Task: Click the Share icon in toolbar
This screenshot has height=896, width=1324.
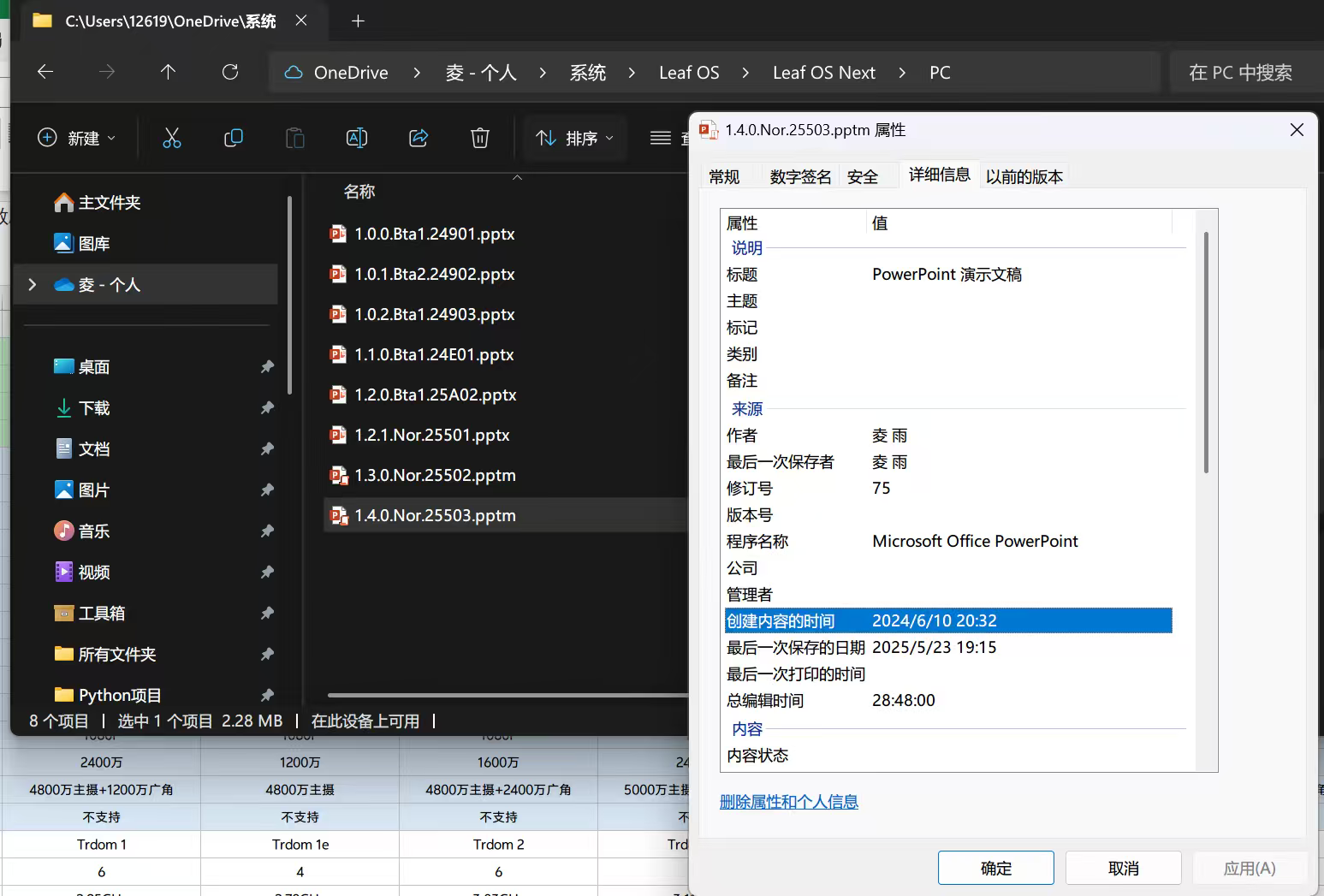Action: tap(419, 138)
